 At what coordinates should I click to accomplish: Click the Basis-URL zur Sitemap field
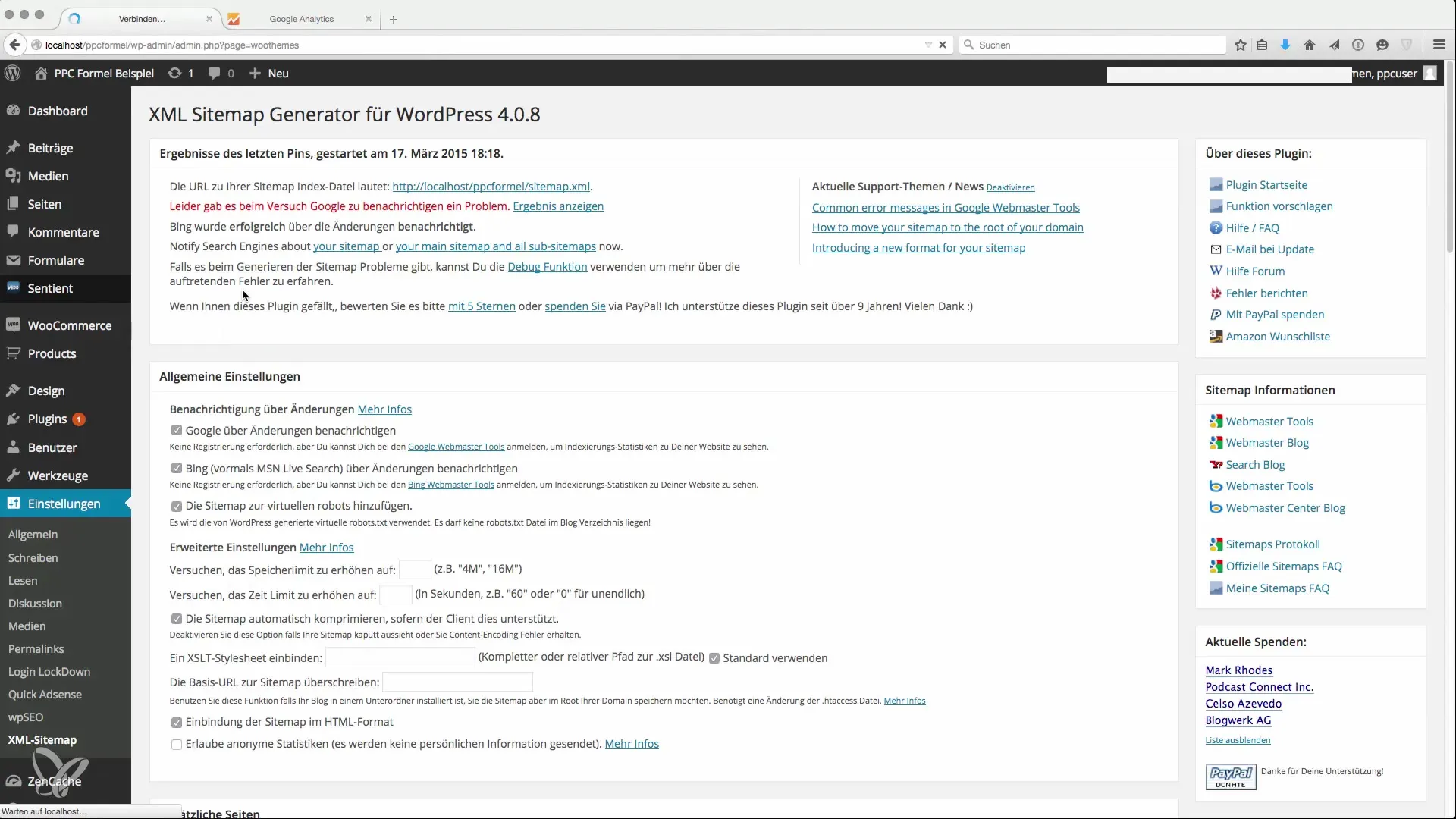[x=458, y=682]
